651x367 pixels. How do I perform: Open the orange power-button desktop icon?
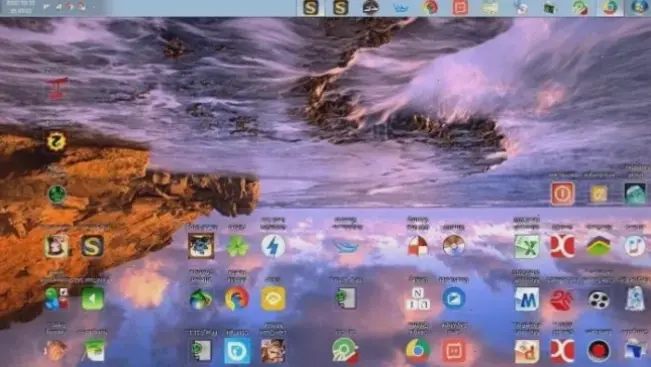pos(563,193)
